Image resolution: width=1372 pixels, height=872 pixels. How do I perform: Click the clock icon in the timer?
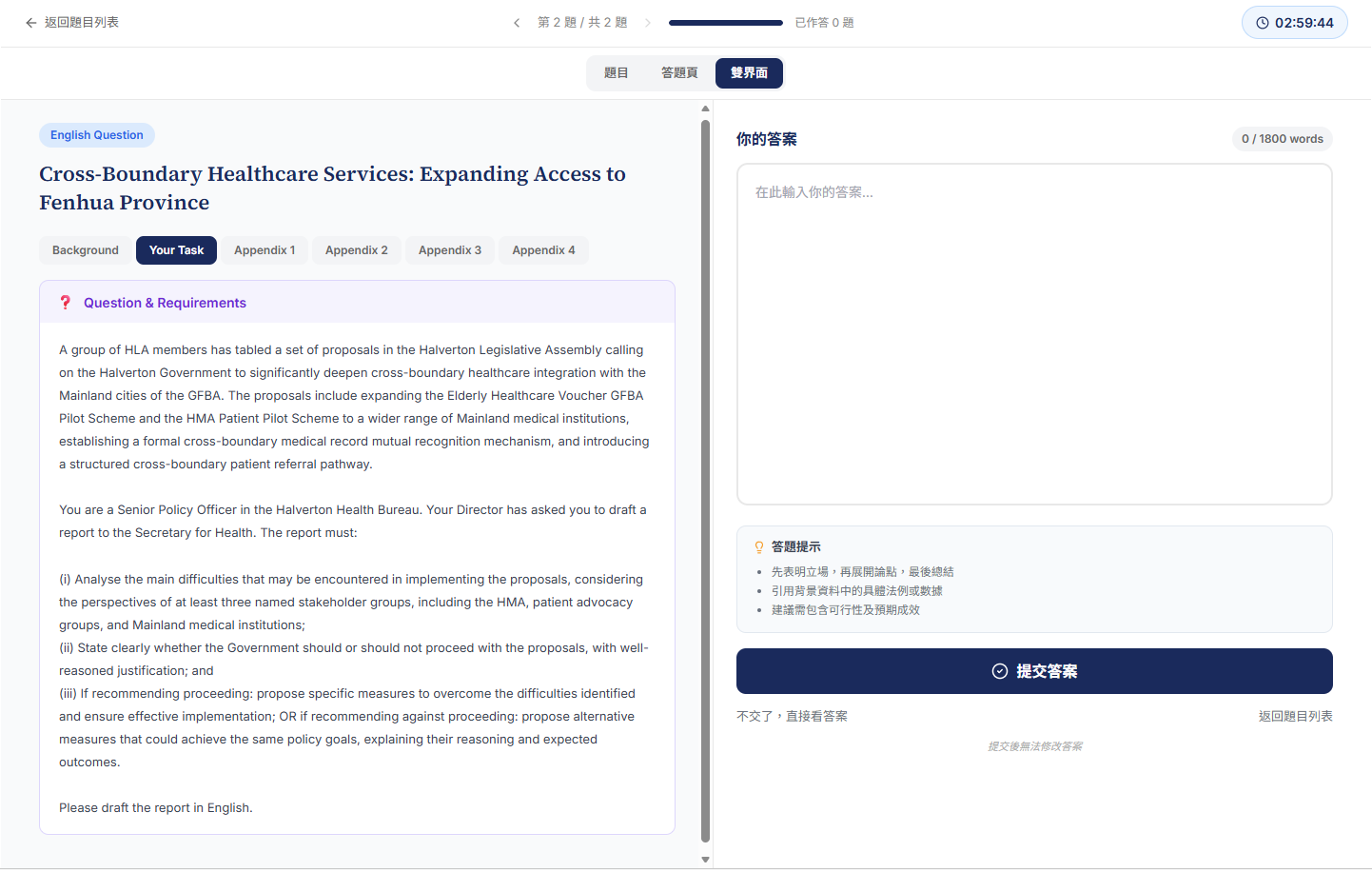[x=1263, y=23]
